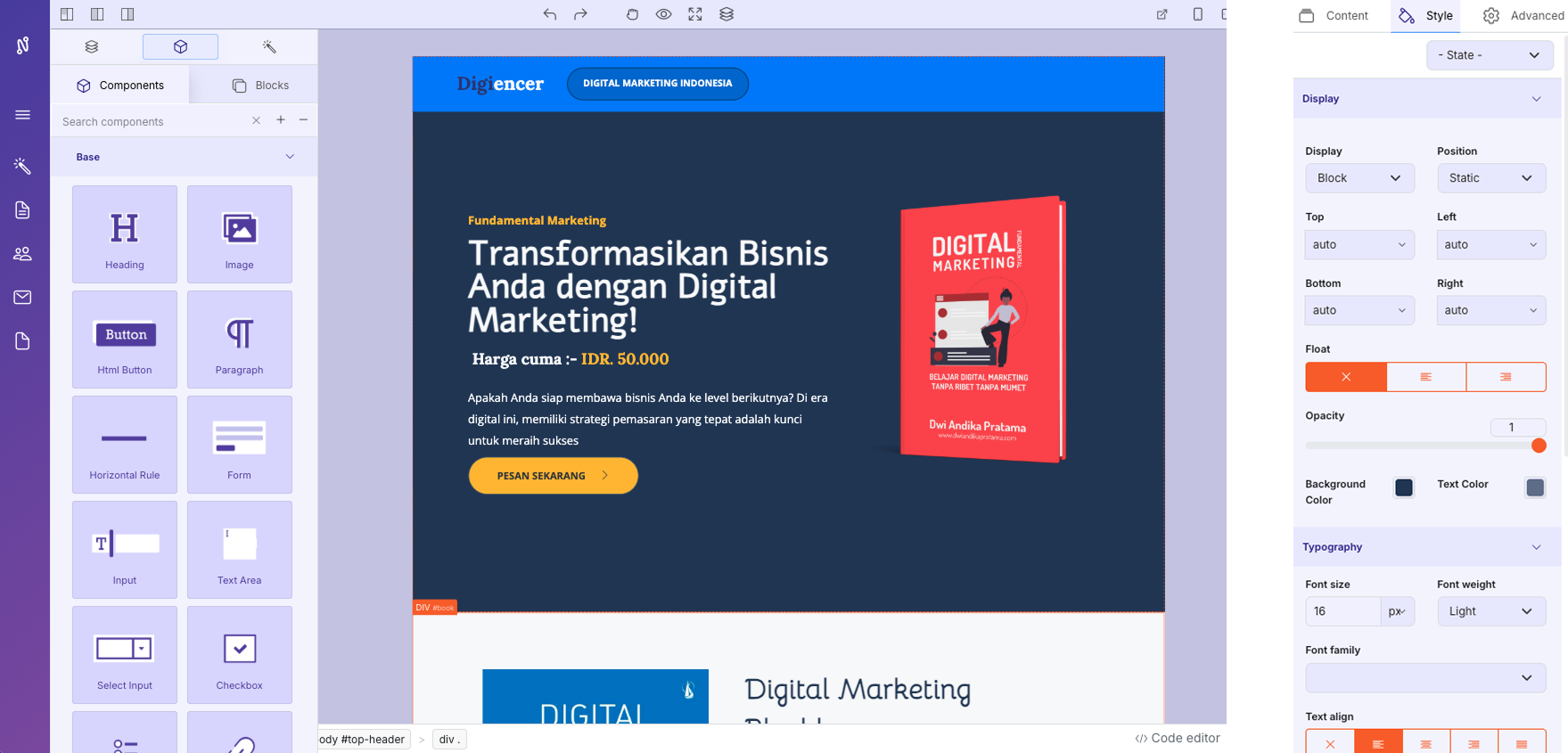1568x753 pixels.
Task: Click the Background Color swatch
Action: 1404,487
